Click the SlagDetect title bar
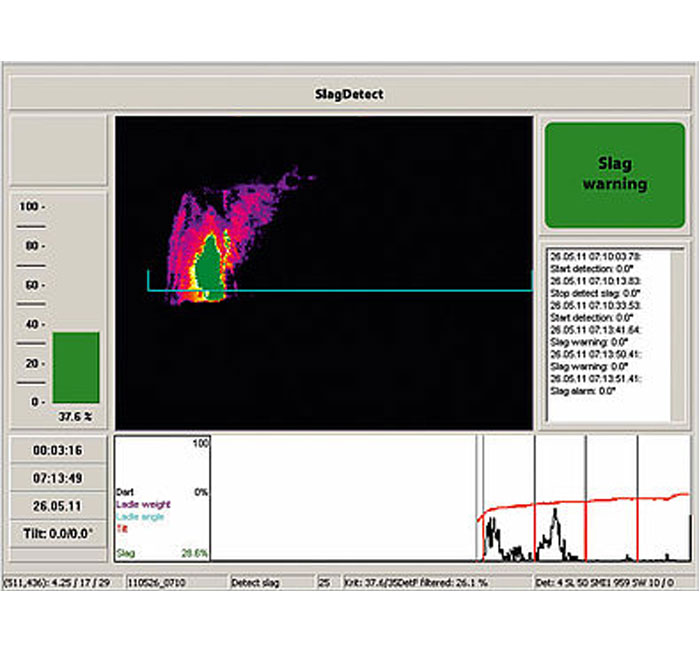The height and width of the screenshot is (652, 700). point(349,94)
